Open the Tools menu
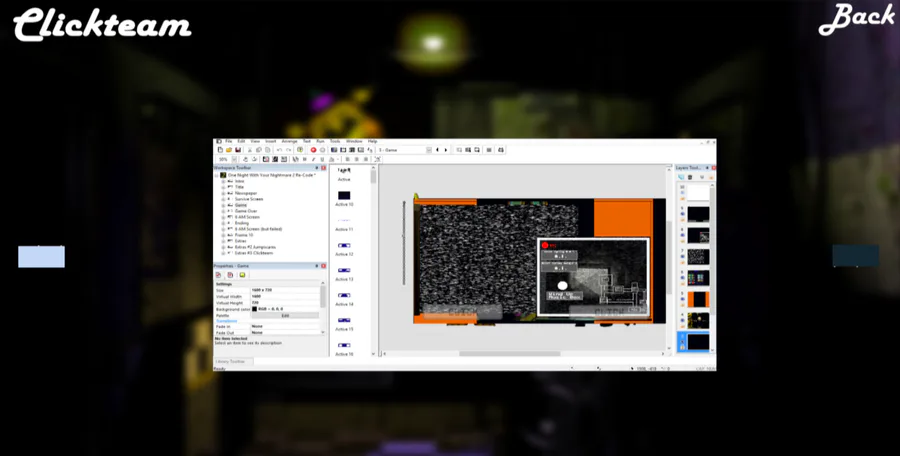Image resolution: width=900 pixels, height=456 pixels. pos(335,141)
